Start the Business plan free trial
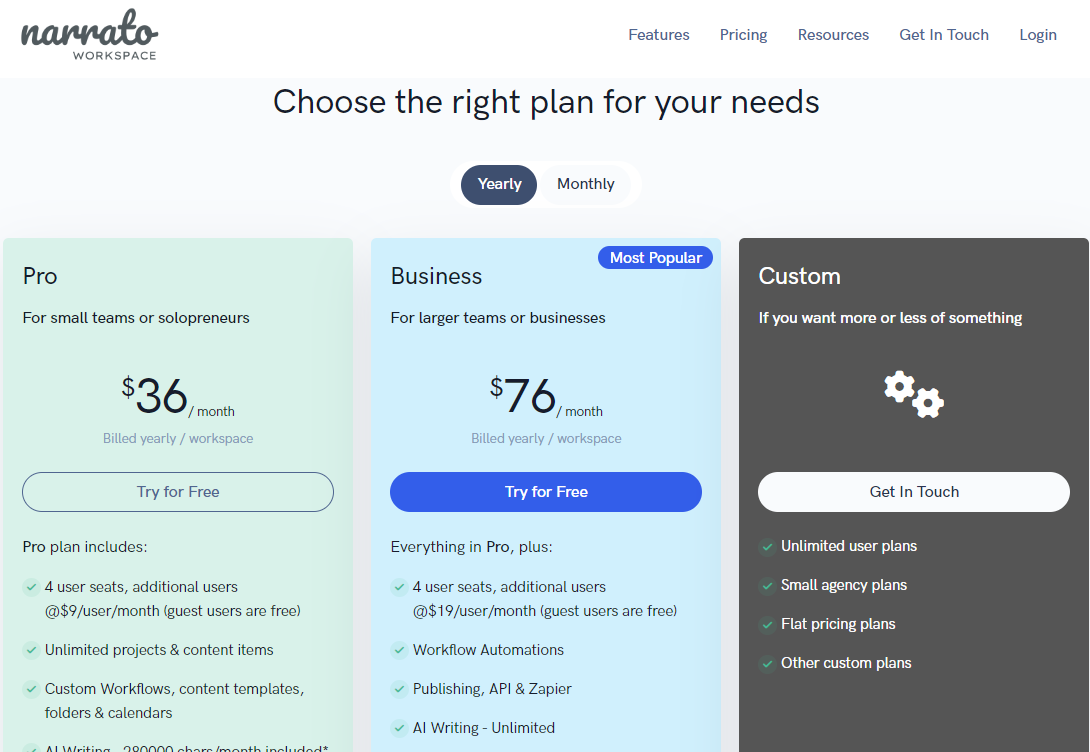 coord(546,492)
